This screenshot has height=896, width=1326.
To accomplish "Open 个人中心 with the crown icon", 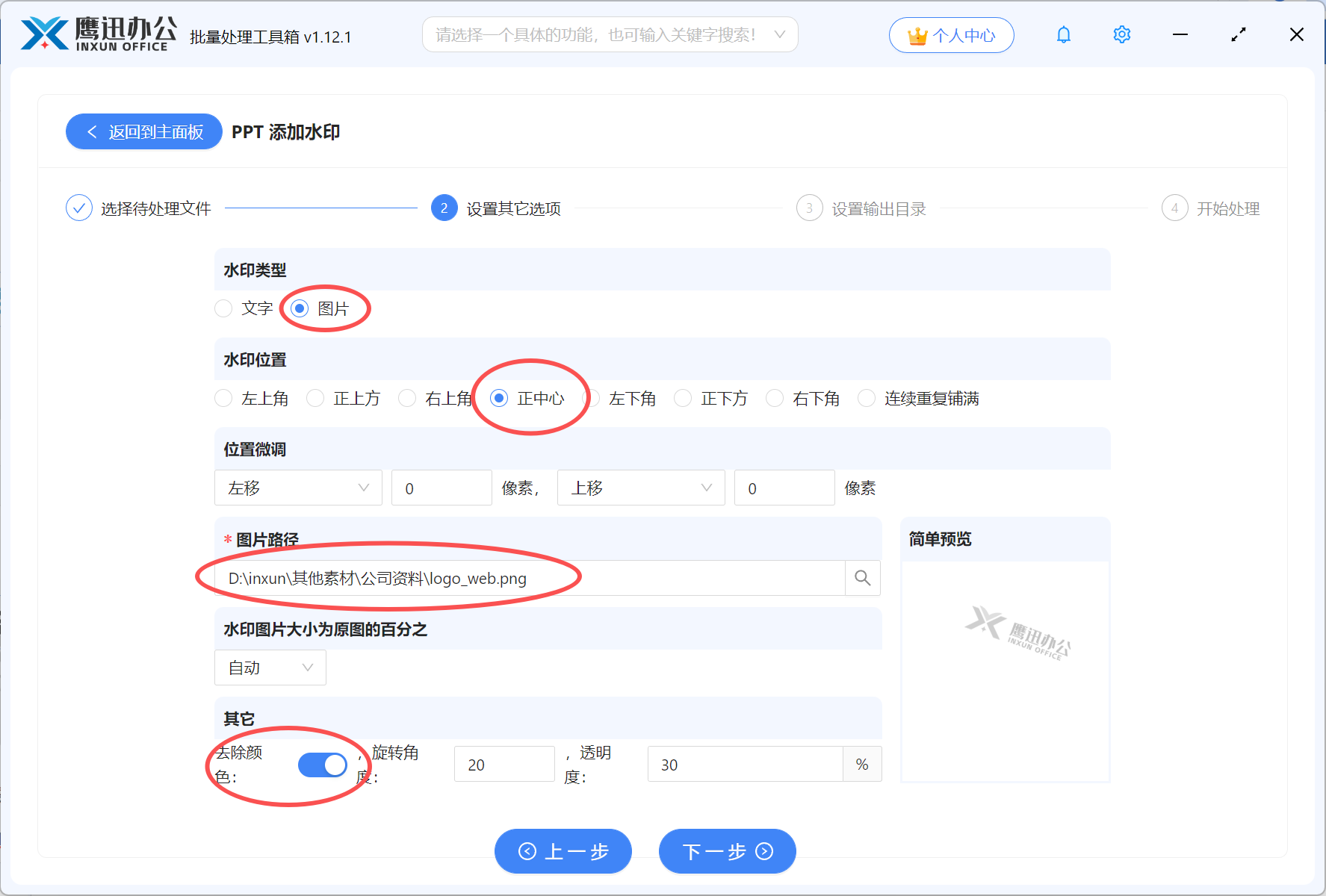I will click(951, 34).
